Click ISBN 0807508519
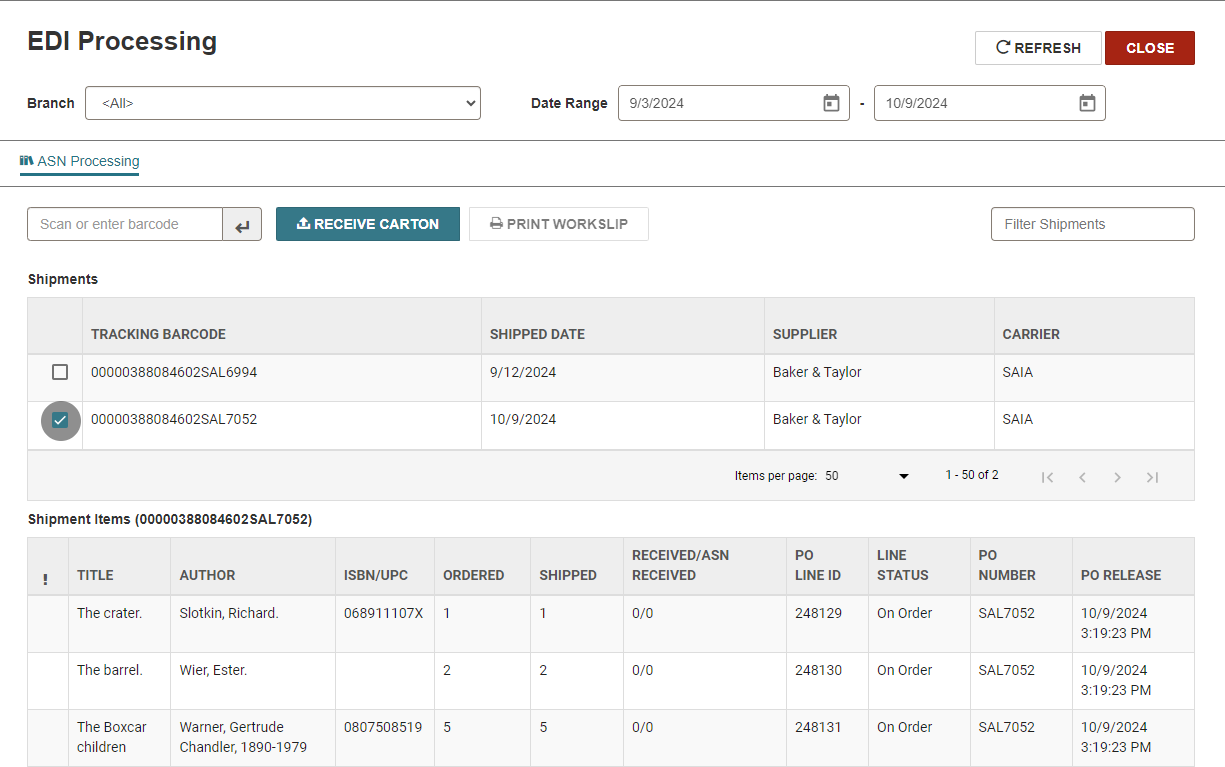 383,727
